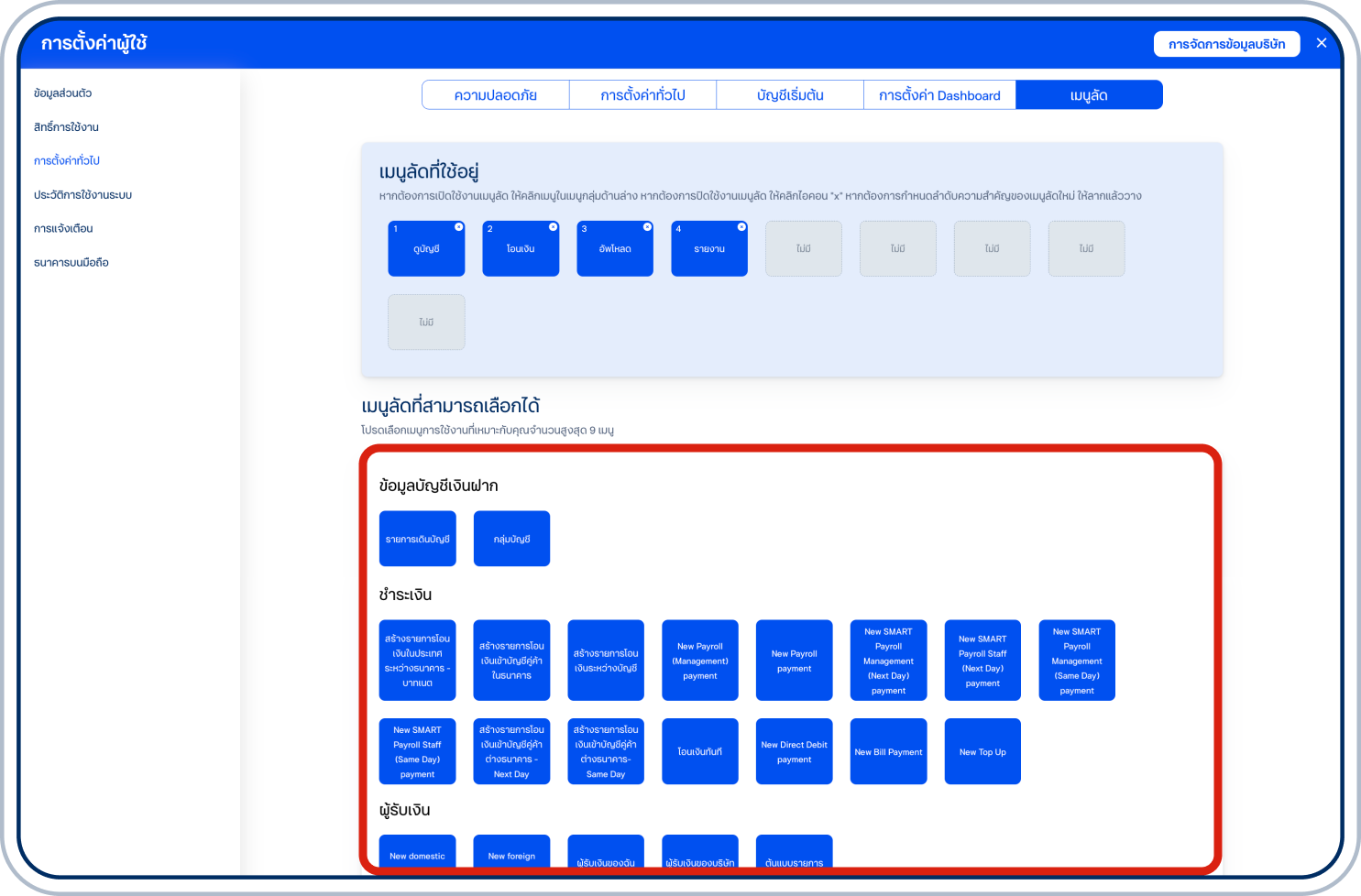This screenshot has width=1361, height=896.
Task: Add the กลุ่มบัญชี shortcut tile
Action: 511,539
